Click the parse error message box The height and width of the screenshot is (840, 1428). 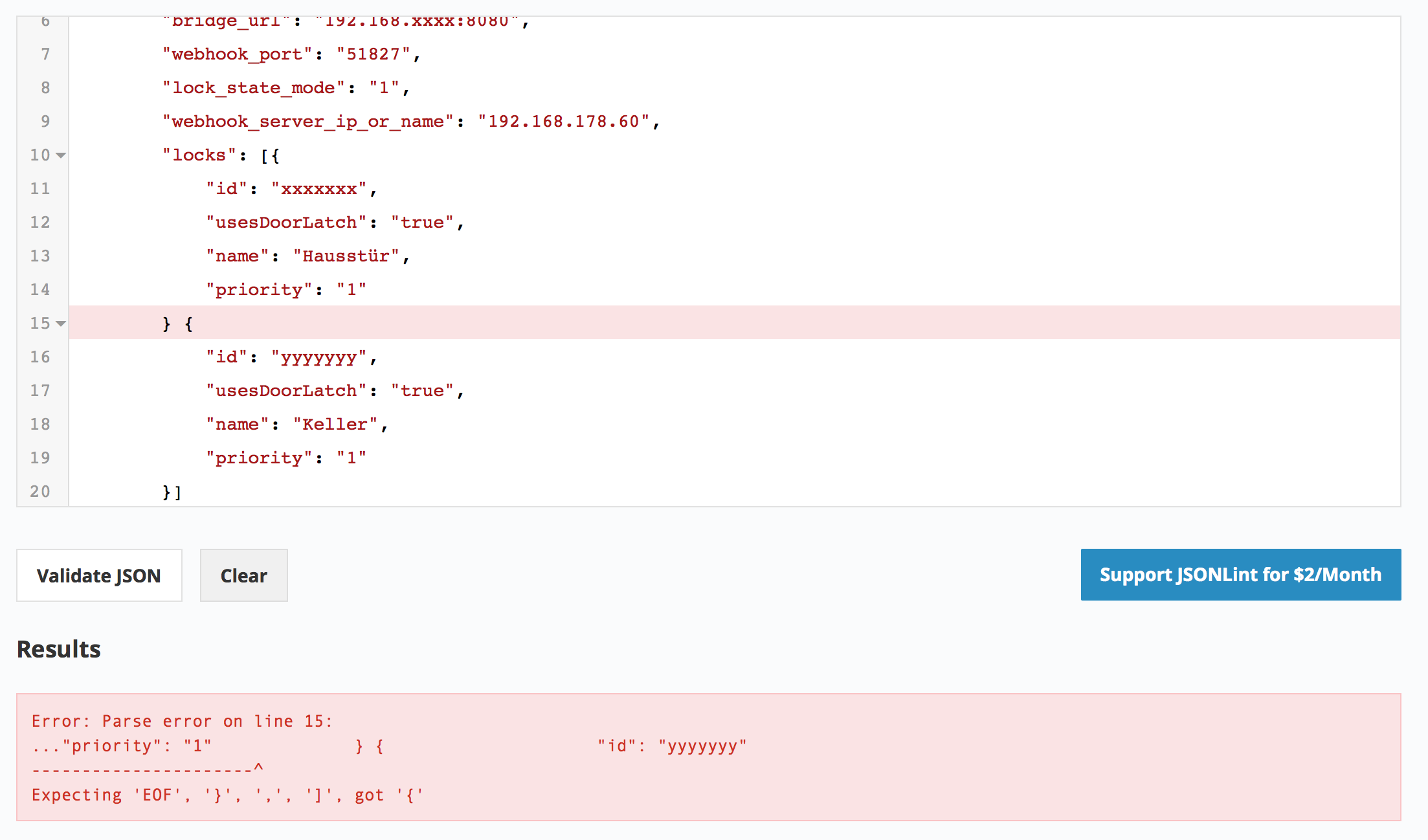pyautogui.click(x=708, y=757)
